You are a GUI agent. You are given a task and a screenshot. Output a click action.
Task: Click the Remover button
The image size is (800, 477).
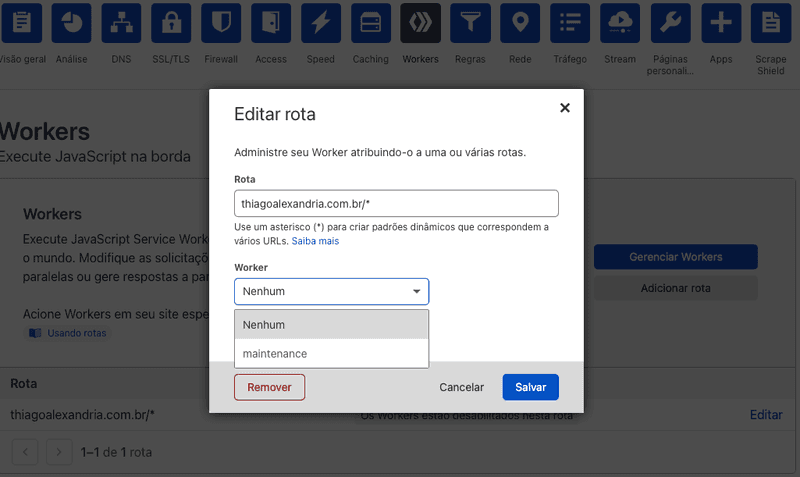pyautogui.click(x=269, y=387)
